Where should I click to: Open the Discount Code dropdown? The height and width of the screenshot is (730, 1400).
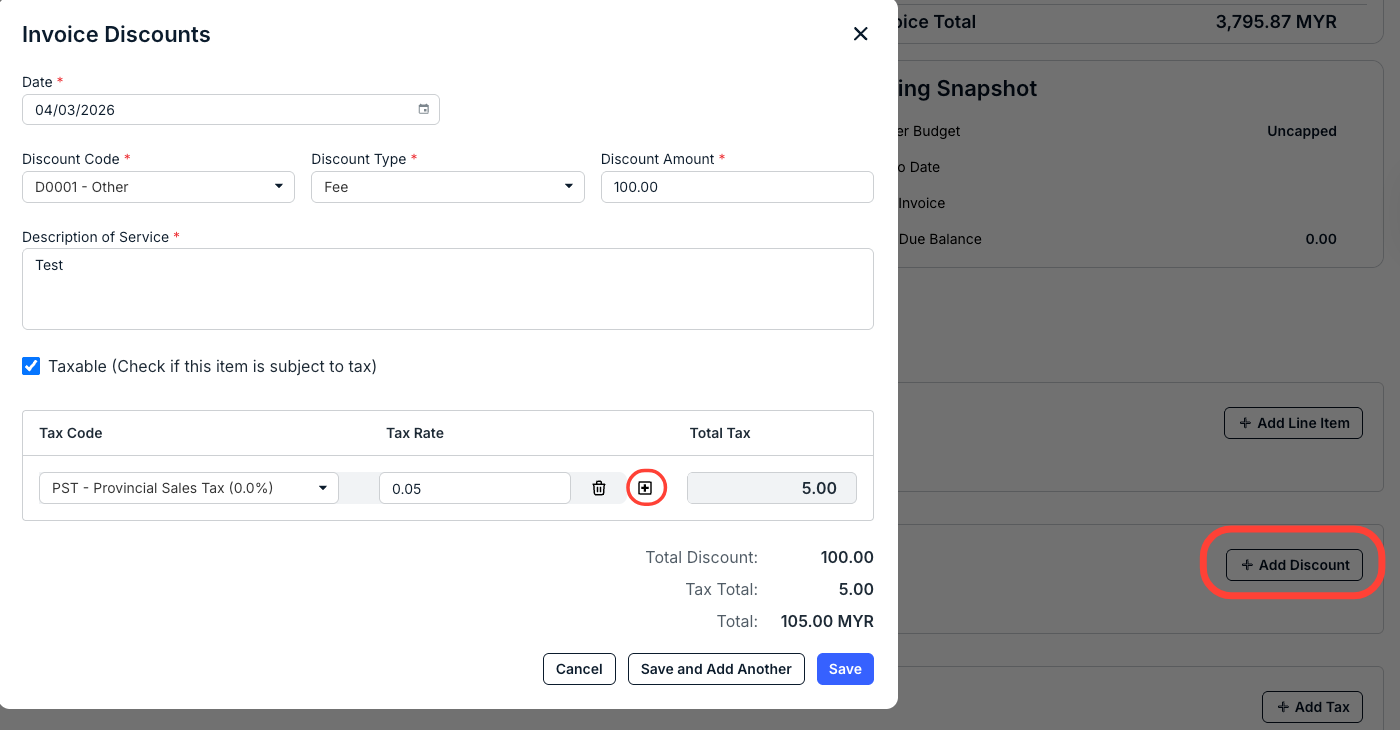[x=158, y=187]
